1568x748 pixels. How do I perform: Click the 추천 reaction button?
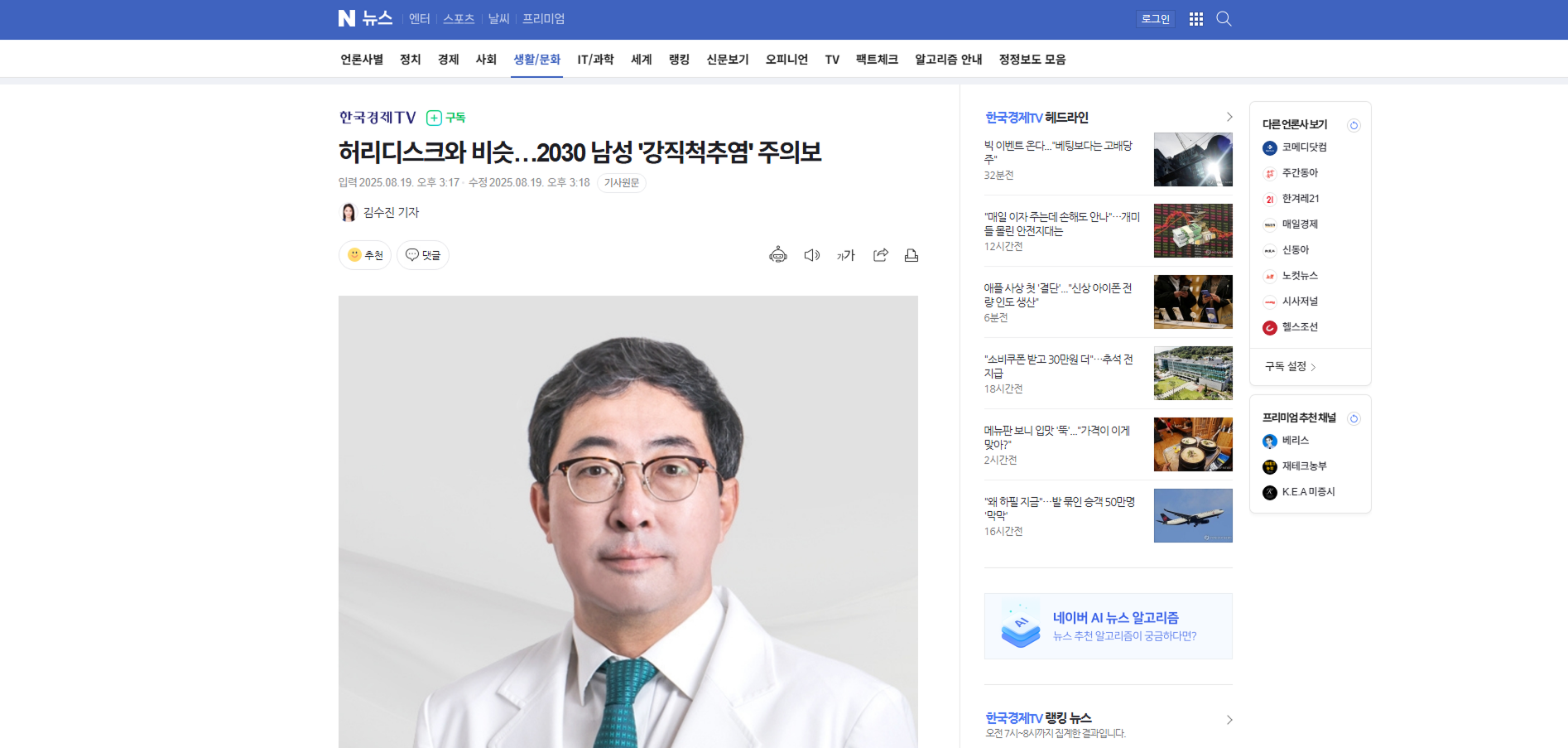click(365, 255)
